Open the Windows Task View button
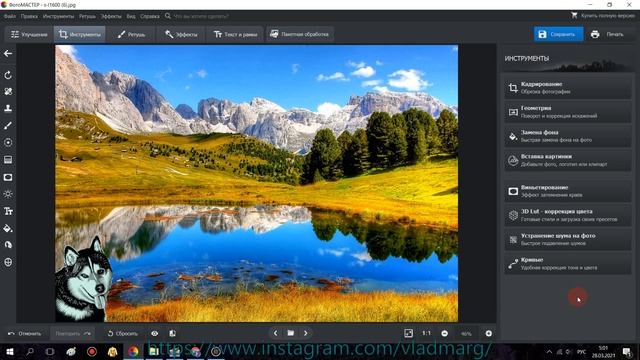 (50, 351)
